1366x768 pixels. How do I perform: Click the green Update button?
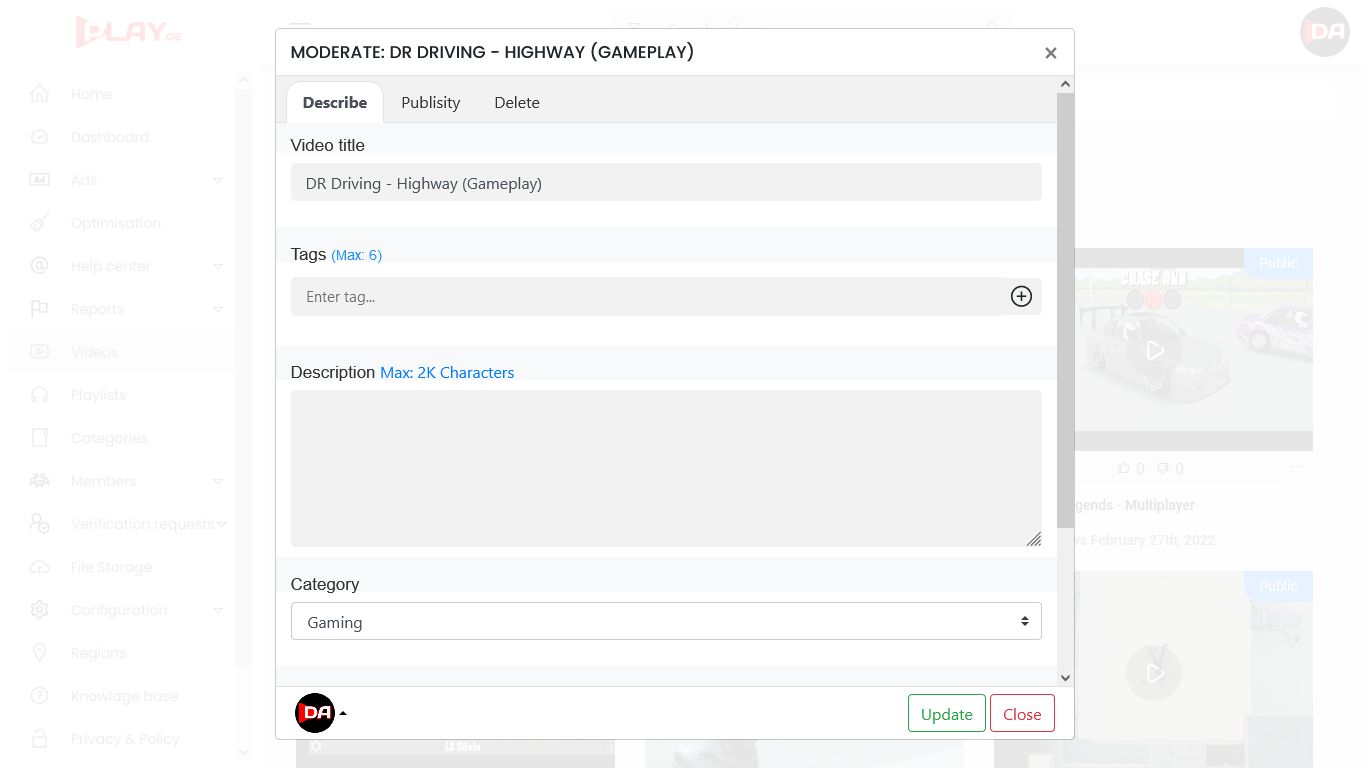[x=947, y=713]
